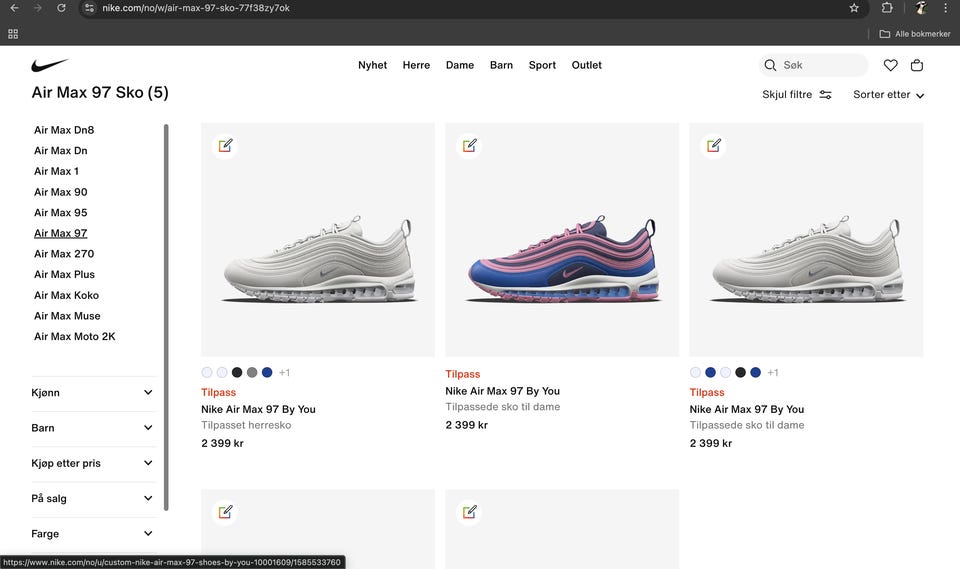Select Air Max Muse category
960x569 pixels.
pyautogui.click(x=67, y=316)
